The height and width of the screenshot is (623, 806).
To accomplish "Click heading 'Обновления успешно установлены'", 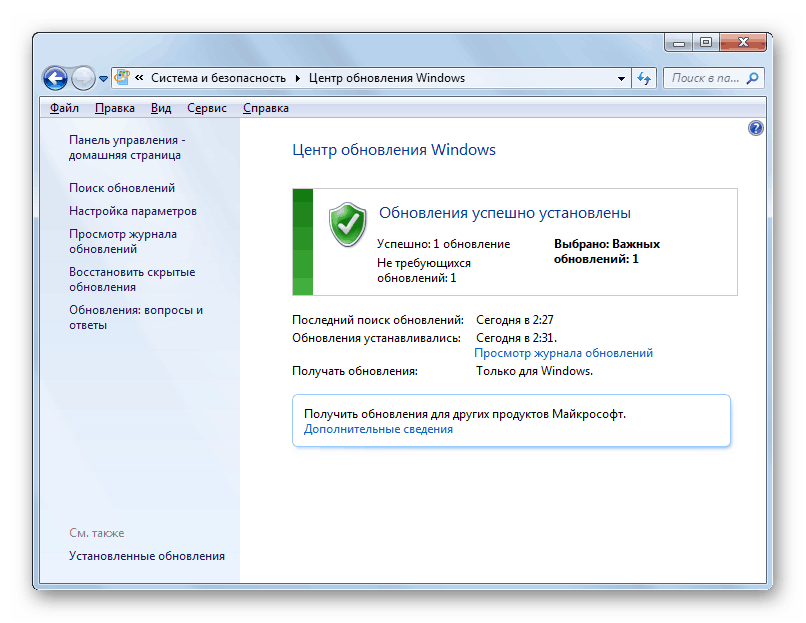I will click(505, 213).
